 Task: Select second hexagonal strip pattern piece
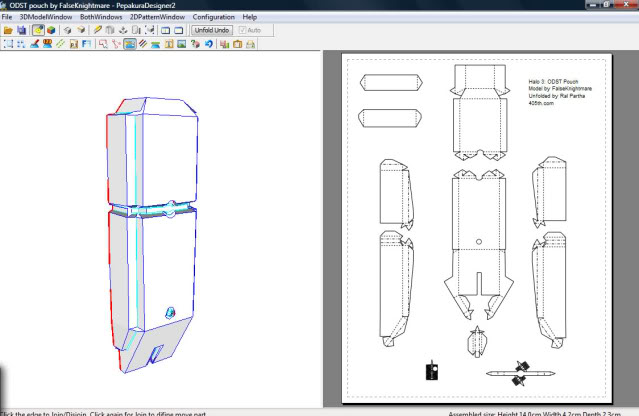(x=390, y=118)
